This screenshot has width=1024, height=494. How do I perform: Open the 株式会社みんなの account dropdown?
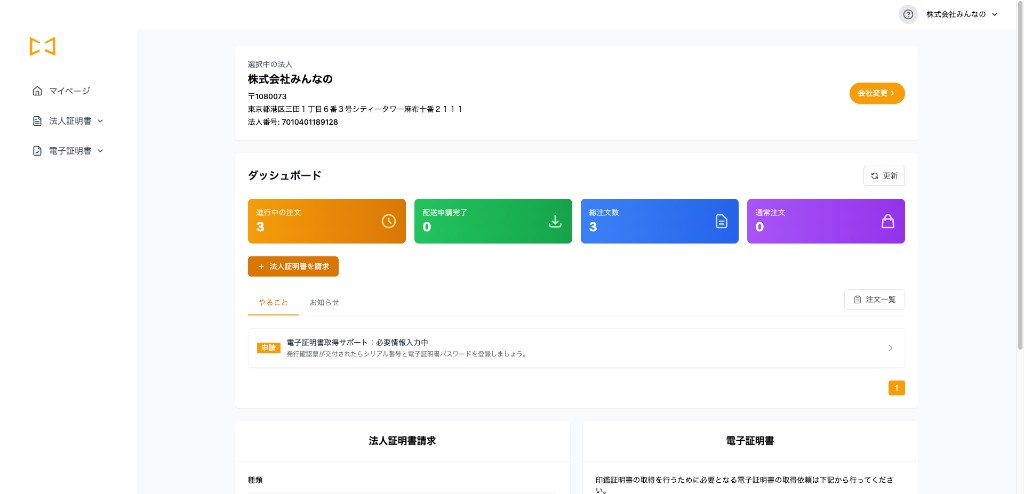coord(961,14)
